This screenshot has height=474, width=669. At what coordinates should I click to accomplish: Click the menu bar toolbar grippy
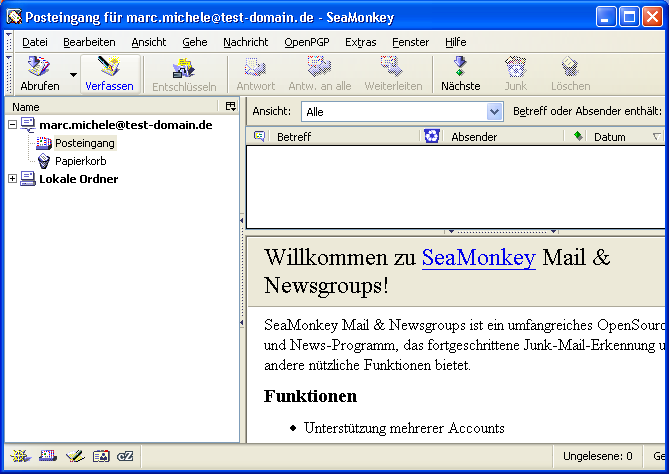tap(9, 41)
